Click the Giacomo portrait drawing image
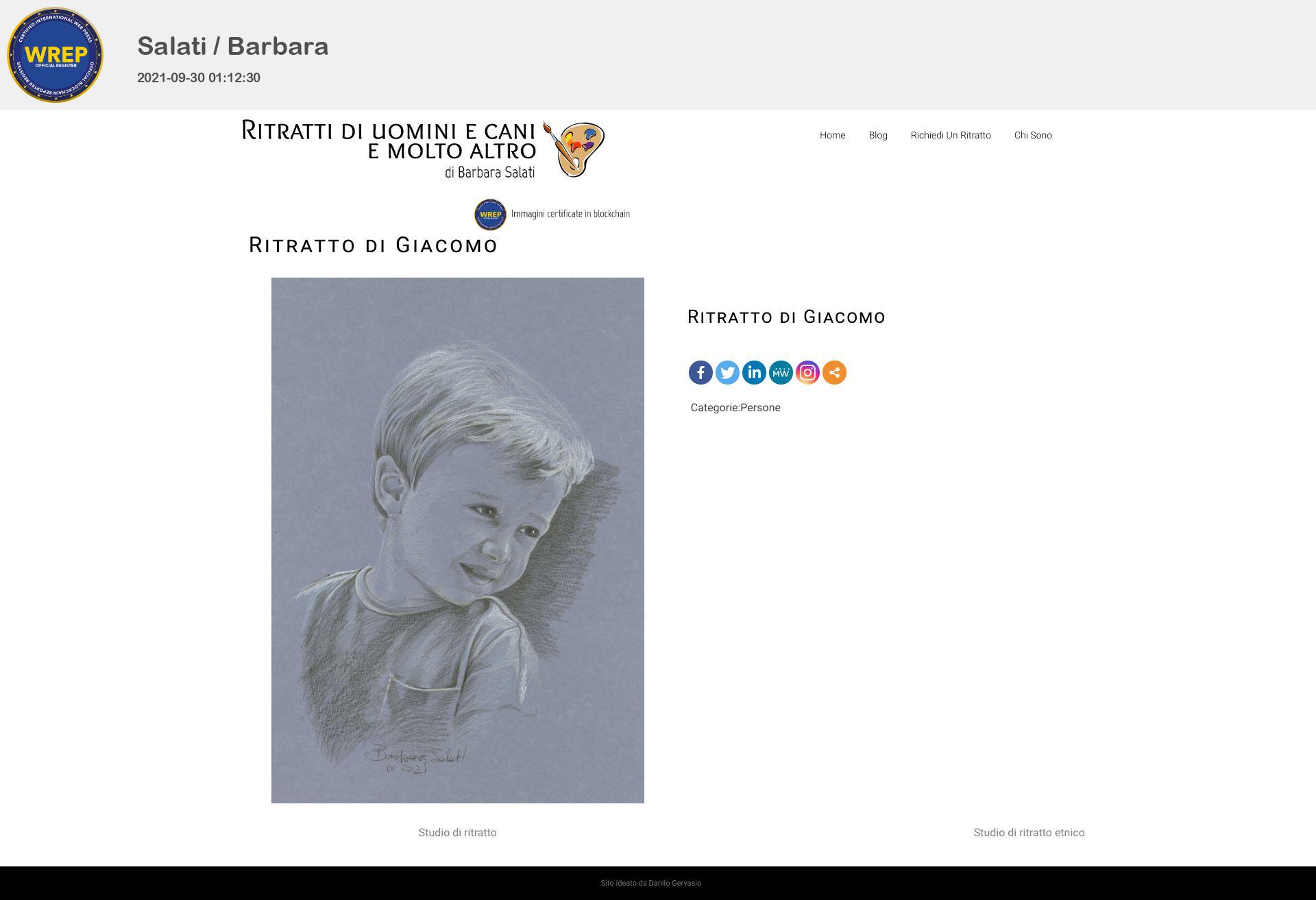This screenshot has height=900, width=1316. (458, 540)
